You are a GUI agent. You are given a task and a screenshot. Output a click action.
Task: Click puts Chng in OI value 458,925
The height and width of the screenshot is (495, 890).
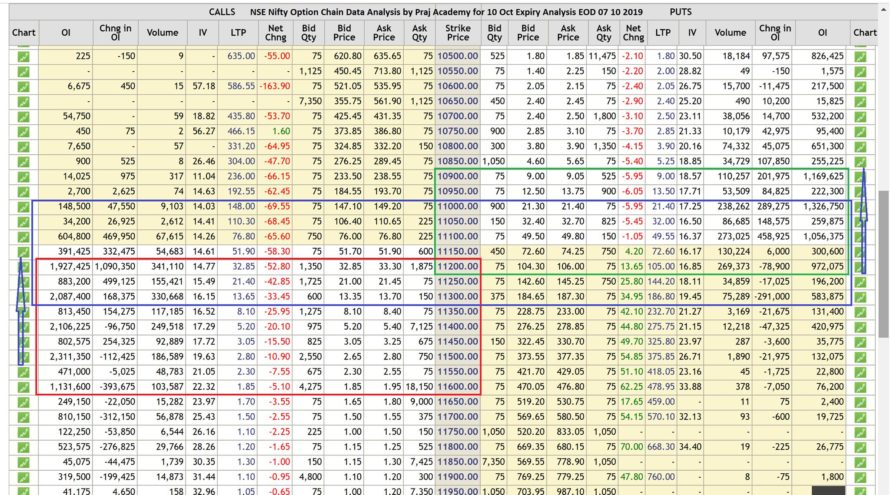[772, 237]
